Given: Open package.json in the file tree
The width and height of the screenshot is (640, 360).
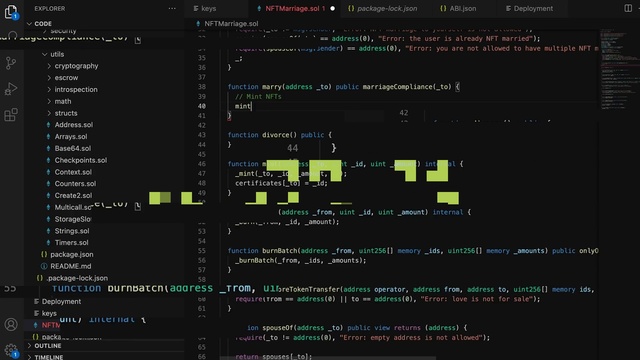Looking at the screenshot, I should (x=72, y=255).
